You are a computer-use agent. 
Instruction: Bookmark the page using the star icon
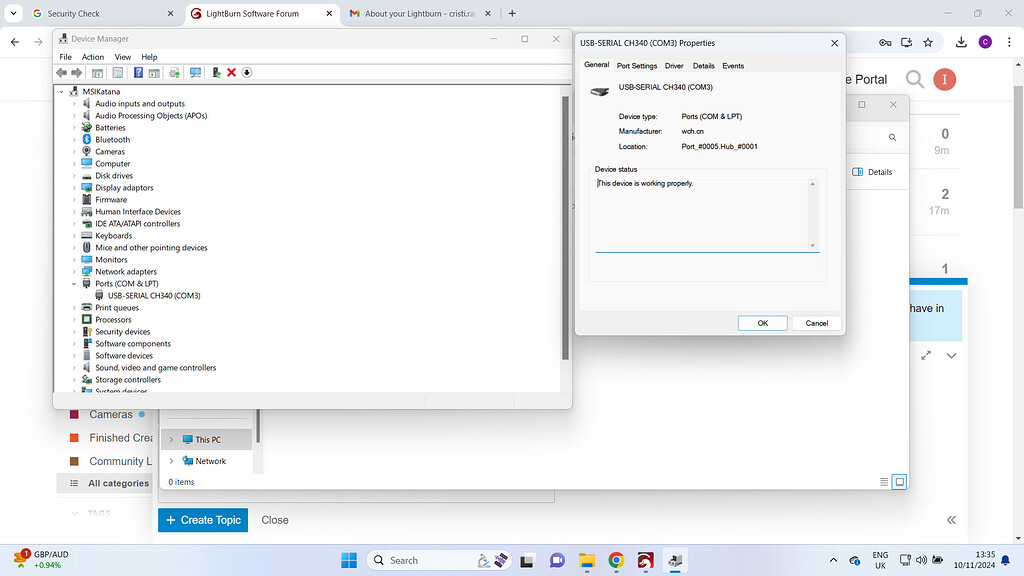pyautogui.click(x=928, y=43)
